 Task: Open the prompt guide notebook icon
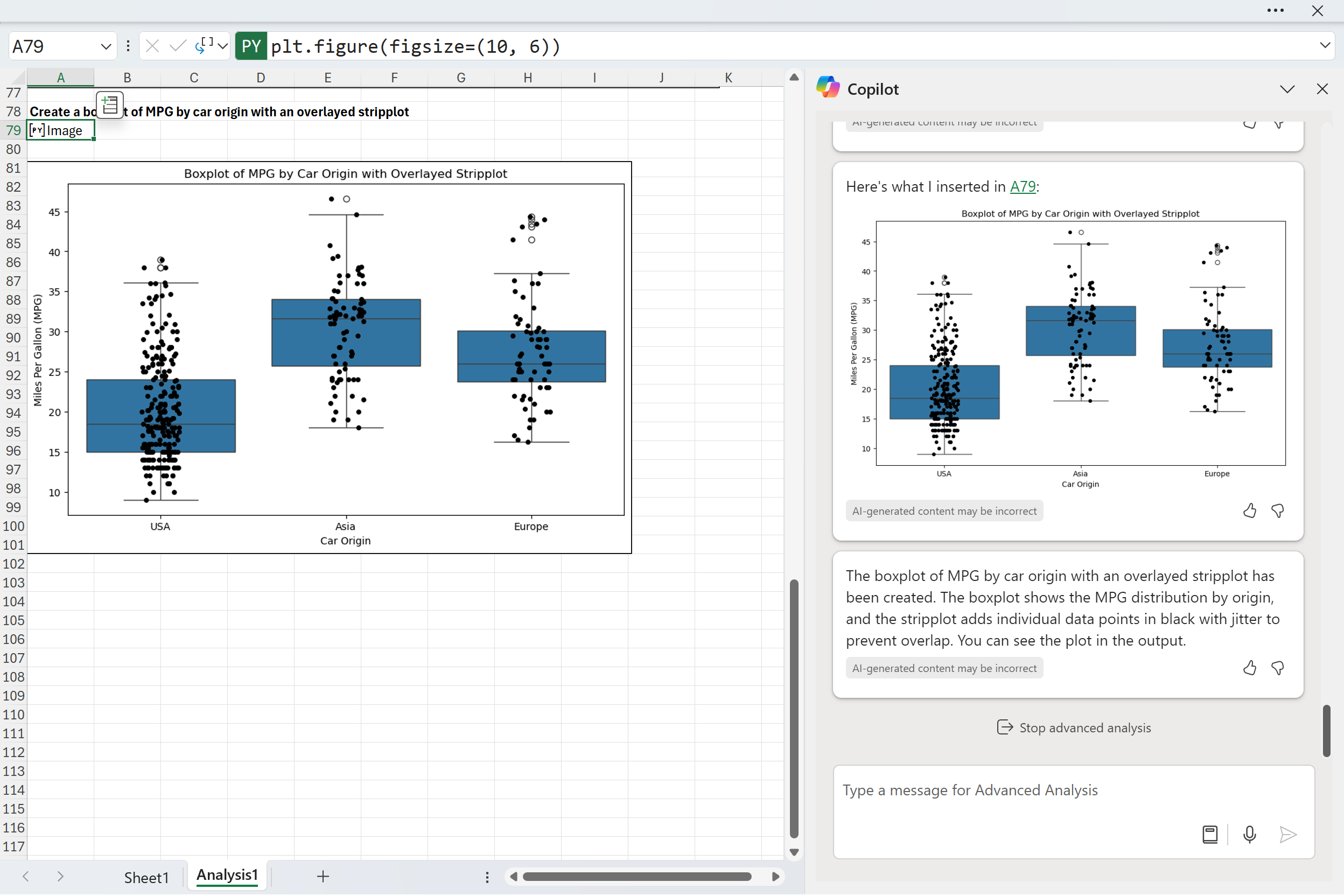[1210, 835]
